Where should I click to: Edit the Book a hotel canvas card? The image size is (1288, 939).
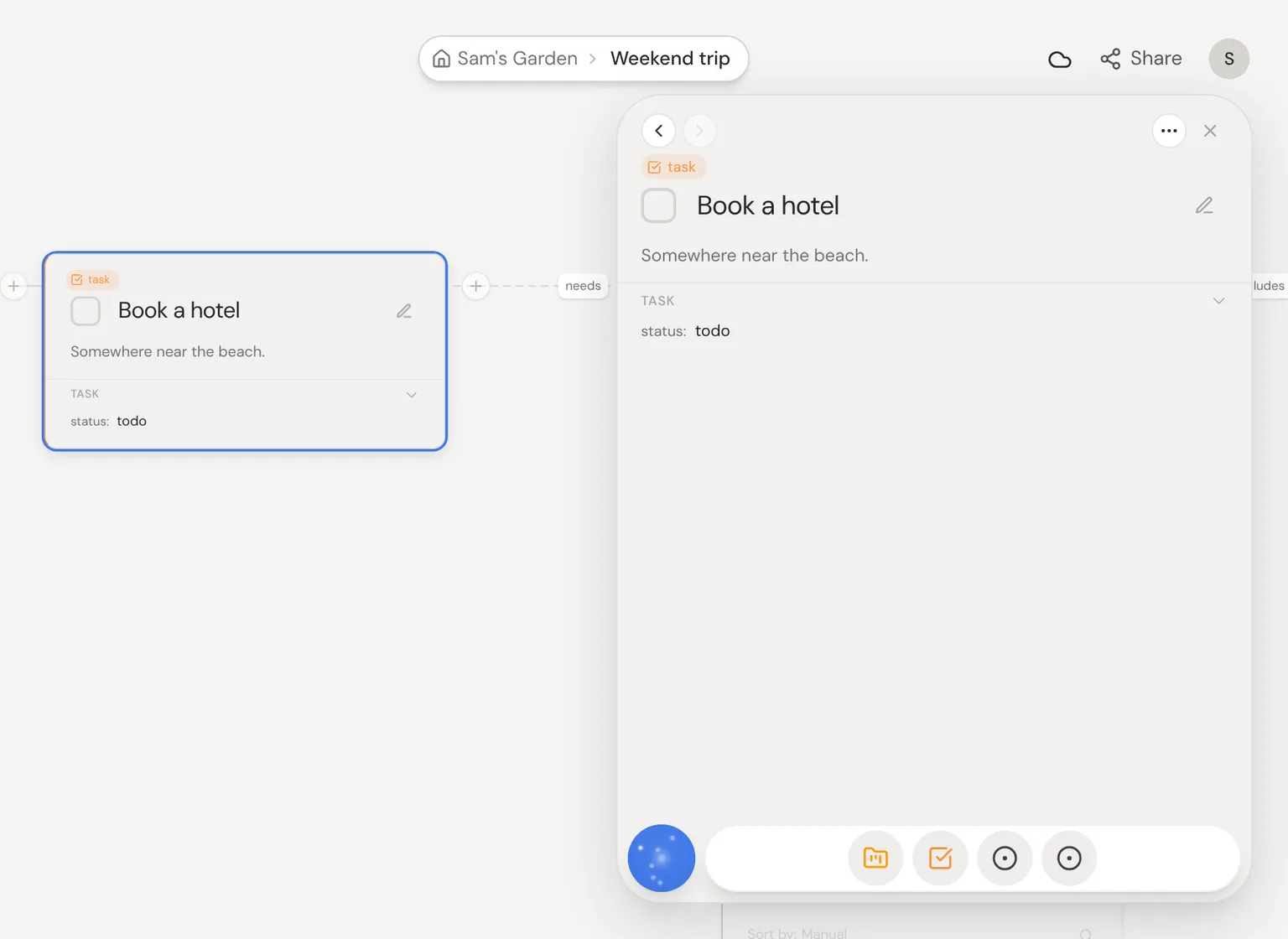(404, 311)
